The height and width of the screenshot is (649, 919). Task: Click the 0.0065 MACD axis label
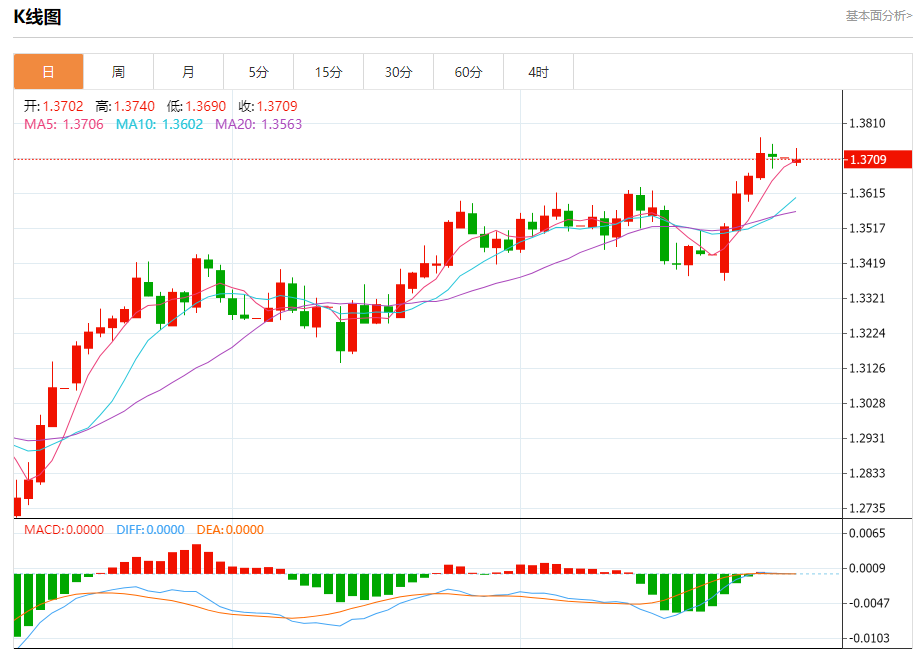(x=866, y=534)
